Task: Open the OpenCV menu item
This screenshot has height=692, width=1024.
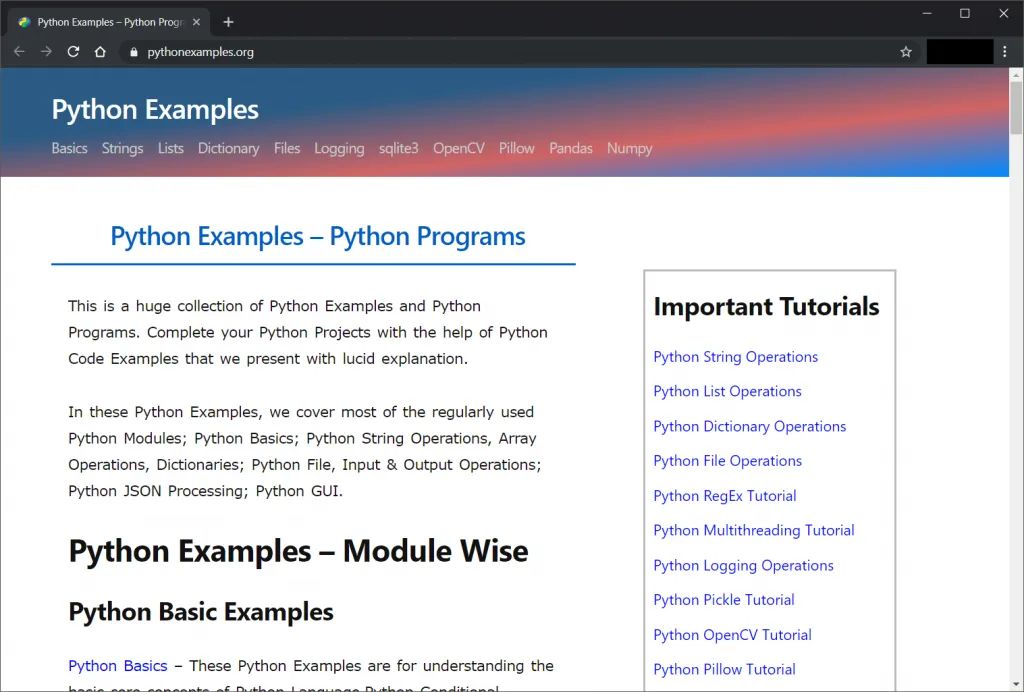Action: click(x=458, y=148)
